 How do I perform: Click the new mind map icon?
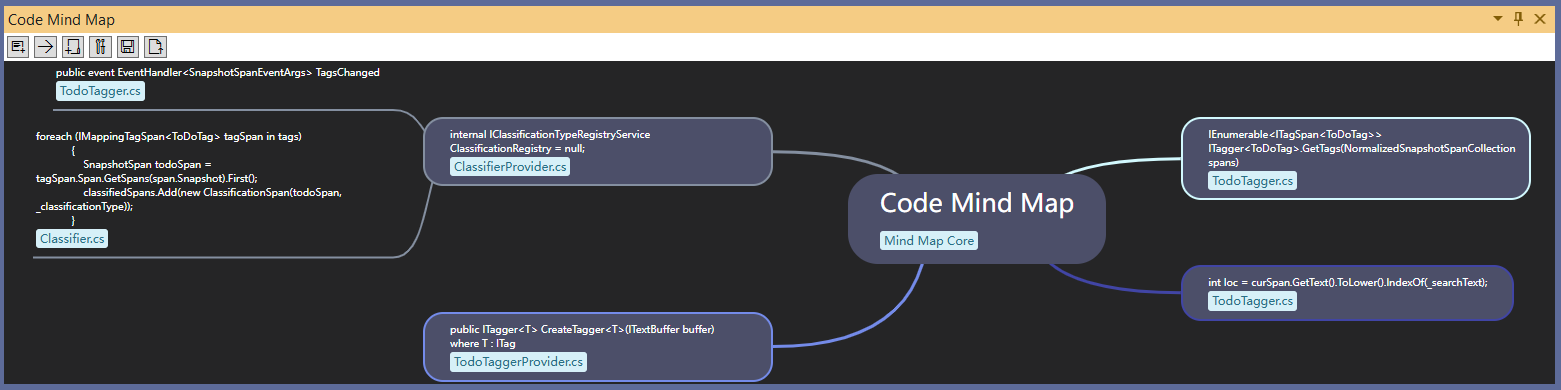point(72,46)
